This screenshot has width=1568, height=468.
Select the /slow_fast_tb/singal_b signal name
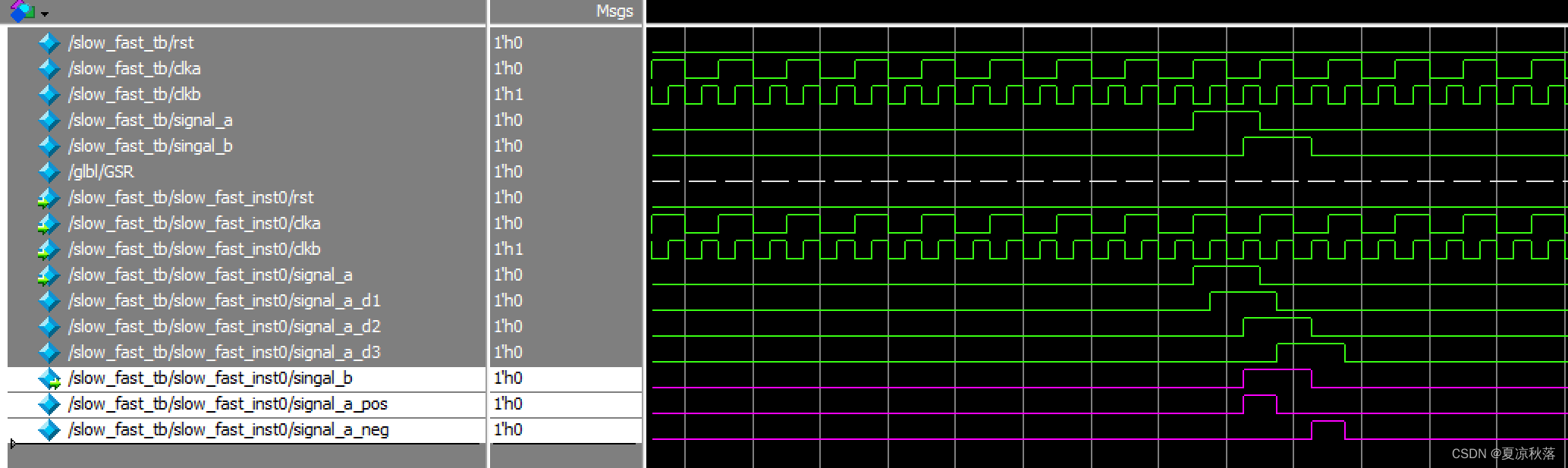point(150,146)
